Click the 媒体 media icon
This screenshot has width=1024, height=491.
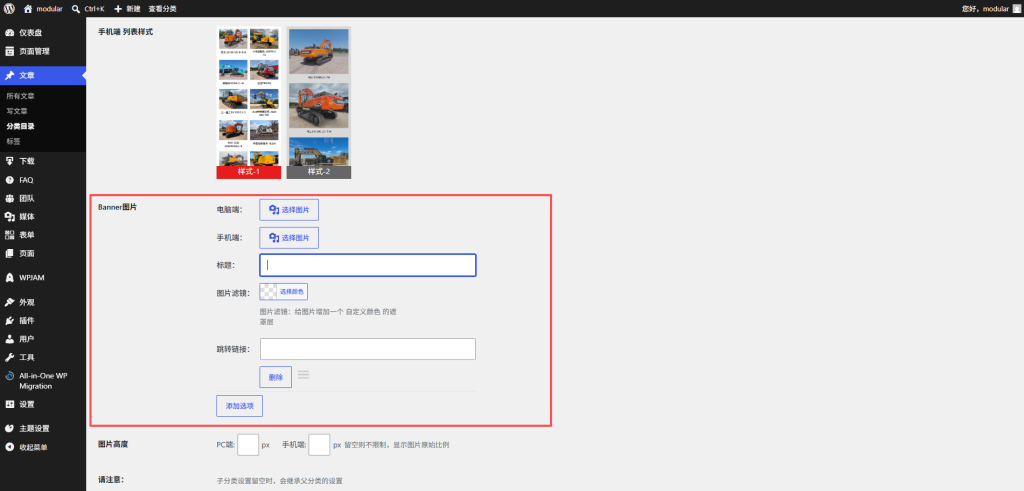(9, 216)
